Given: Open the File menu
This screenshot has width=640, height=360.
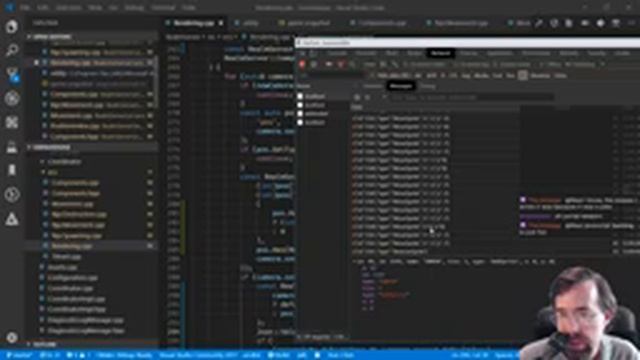Looking at the screenshot, I should [x=25, y=8].
